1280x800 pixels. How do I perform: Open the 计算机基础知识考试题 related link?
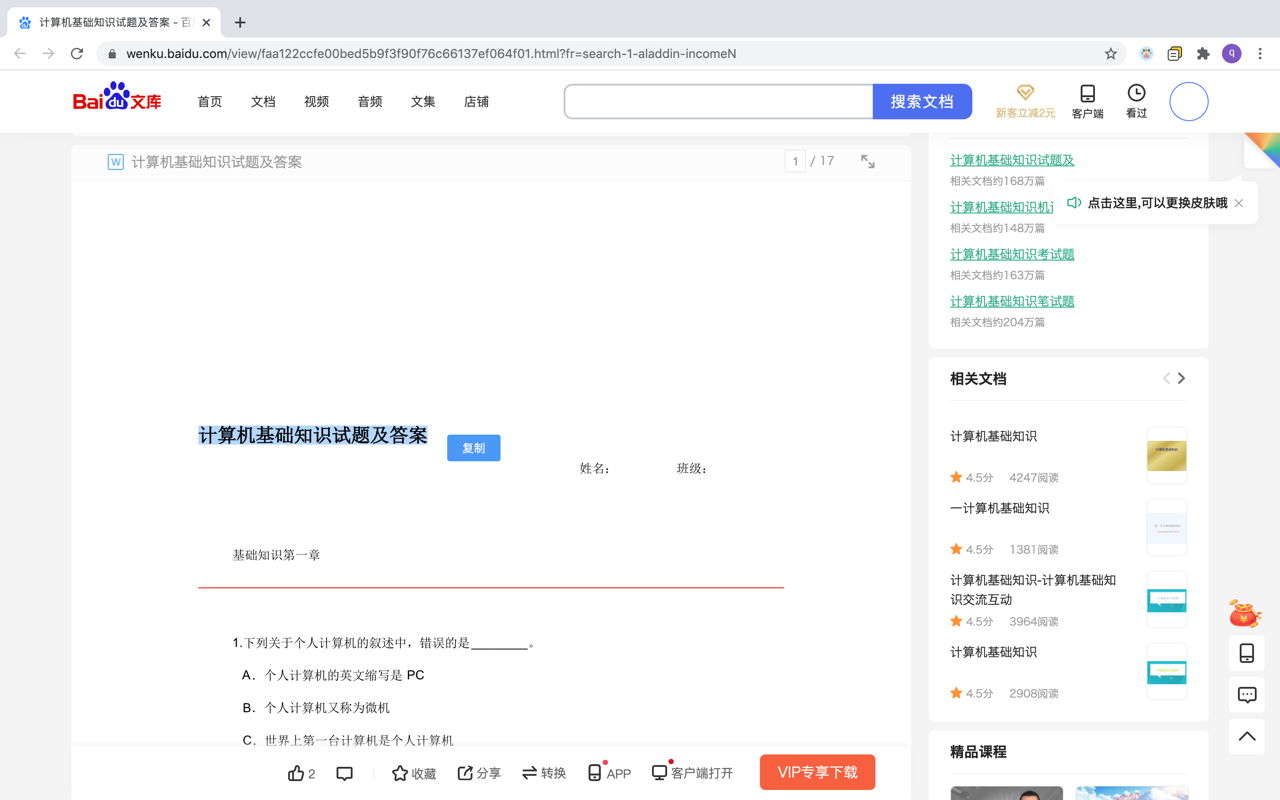[x=1012, y=253]
